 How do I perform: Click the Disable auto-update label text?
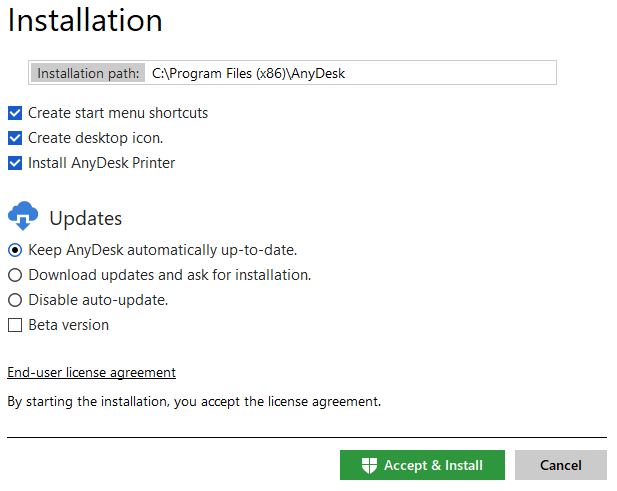98,300
